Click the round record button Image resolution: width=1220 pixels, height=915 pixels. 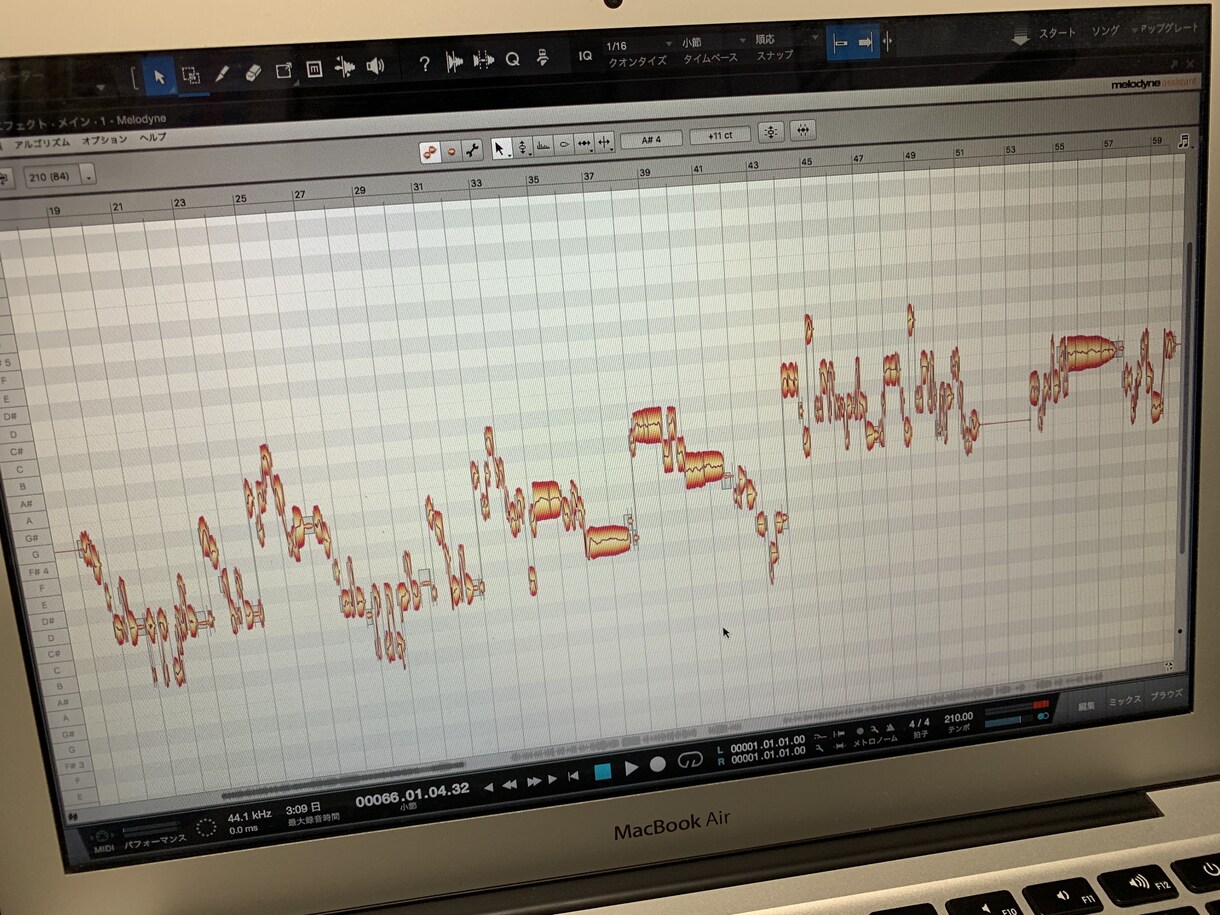click(x=657, y=764)
